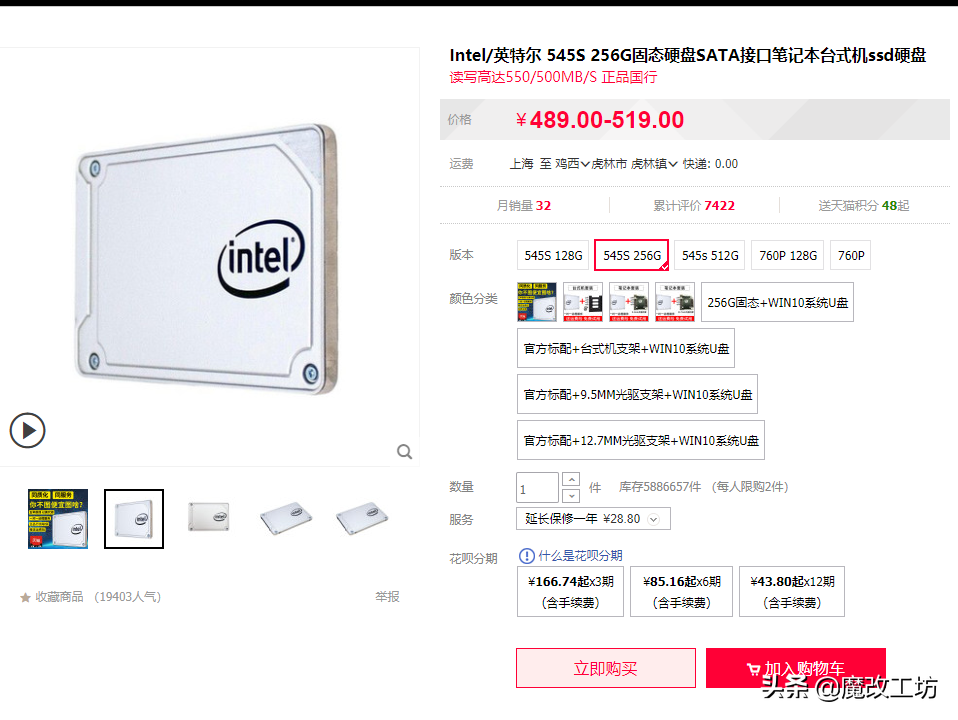
Task: Select the first color classification image swatch
Action: pos(537,302)
